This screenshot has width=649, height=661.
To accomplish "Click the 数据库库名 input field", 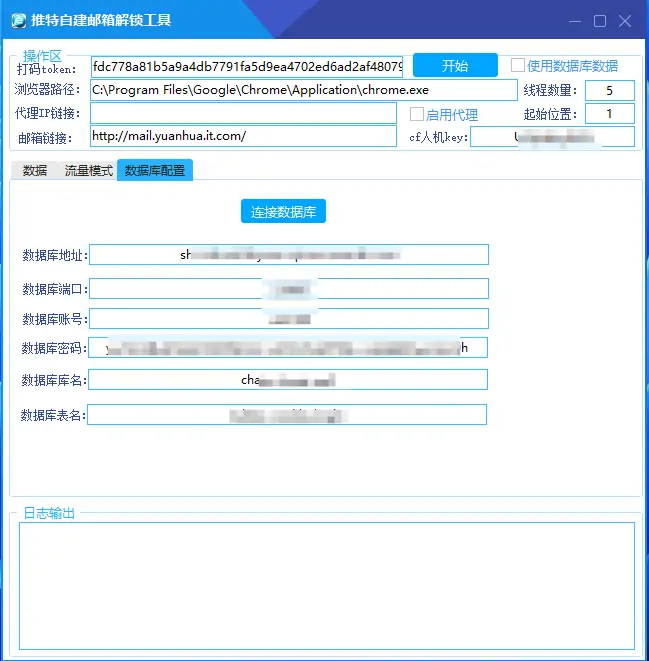I will (288, 380).
